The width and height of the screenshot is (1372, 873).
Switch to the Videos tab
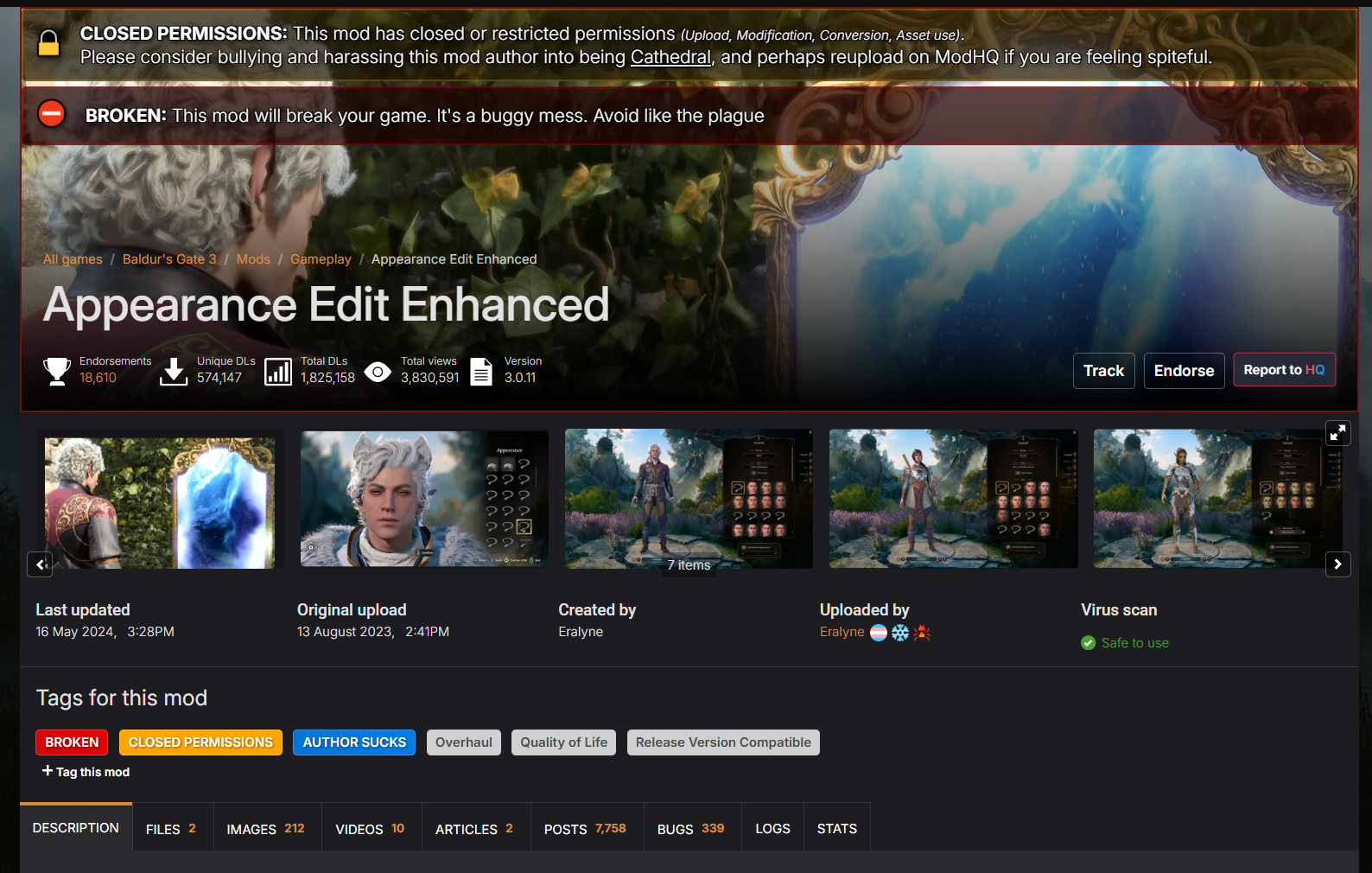coord(371,828)
